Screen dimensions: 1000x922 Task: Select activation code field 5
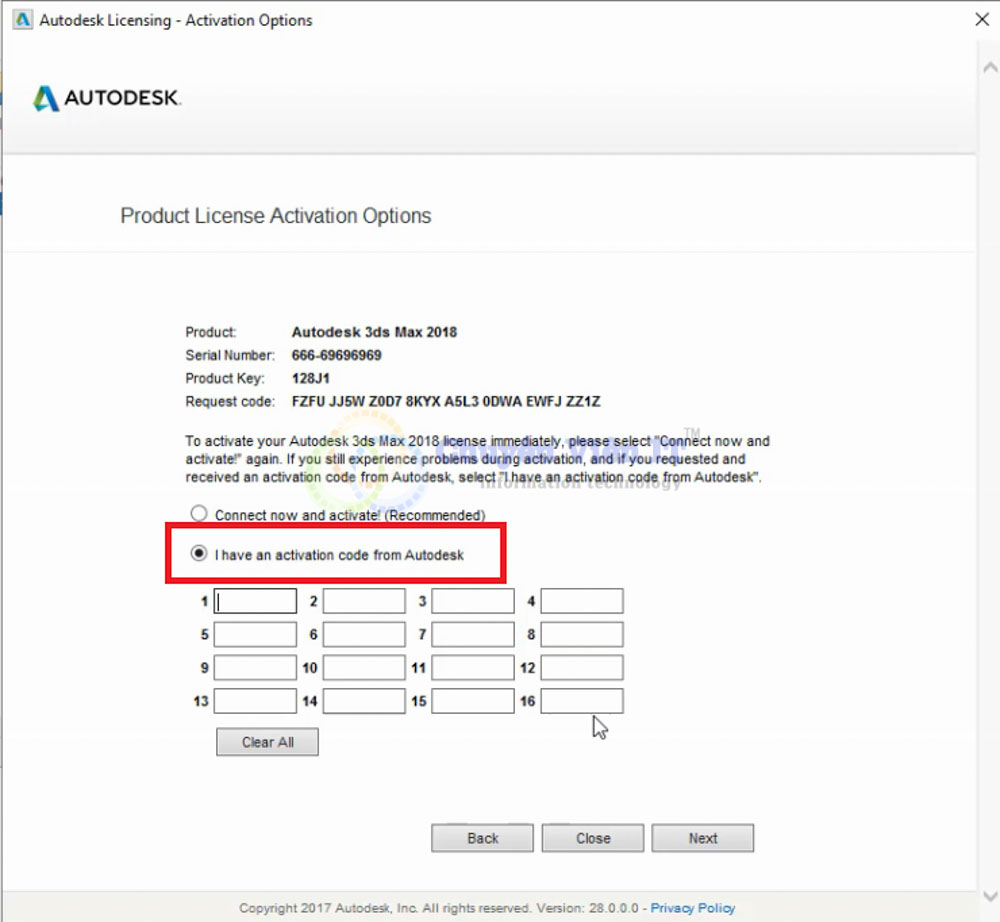pos(255,635)
